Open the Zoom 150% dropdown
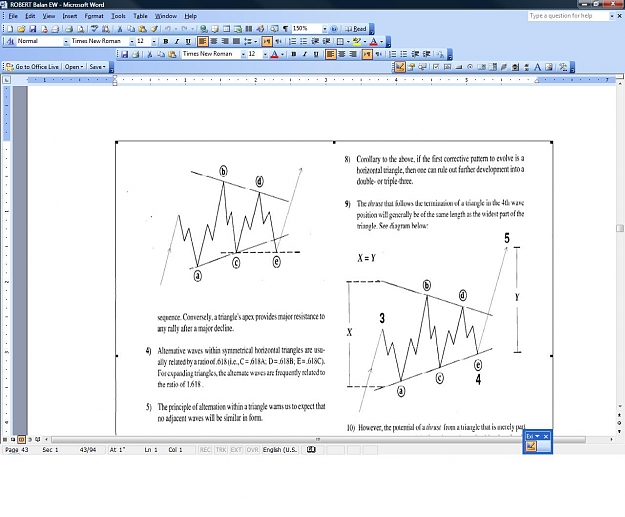 [x=324, y=29]
